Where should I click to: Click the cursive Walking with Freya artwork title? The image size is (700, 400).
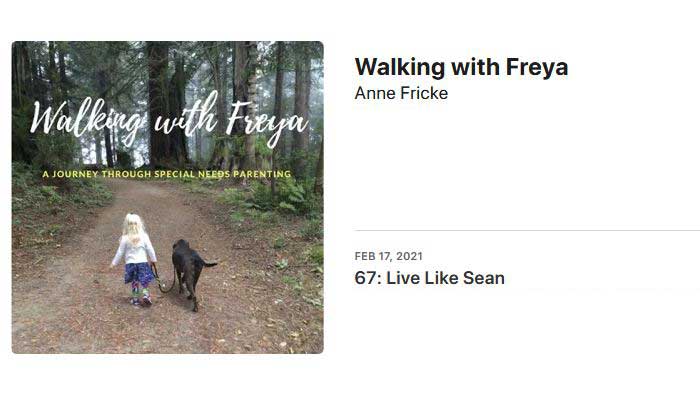click(x=169, y=120)
